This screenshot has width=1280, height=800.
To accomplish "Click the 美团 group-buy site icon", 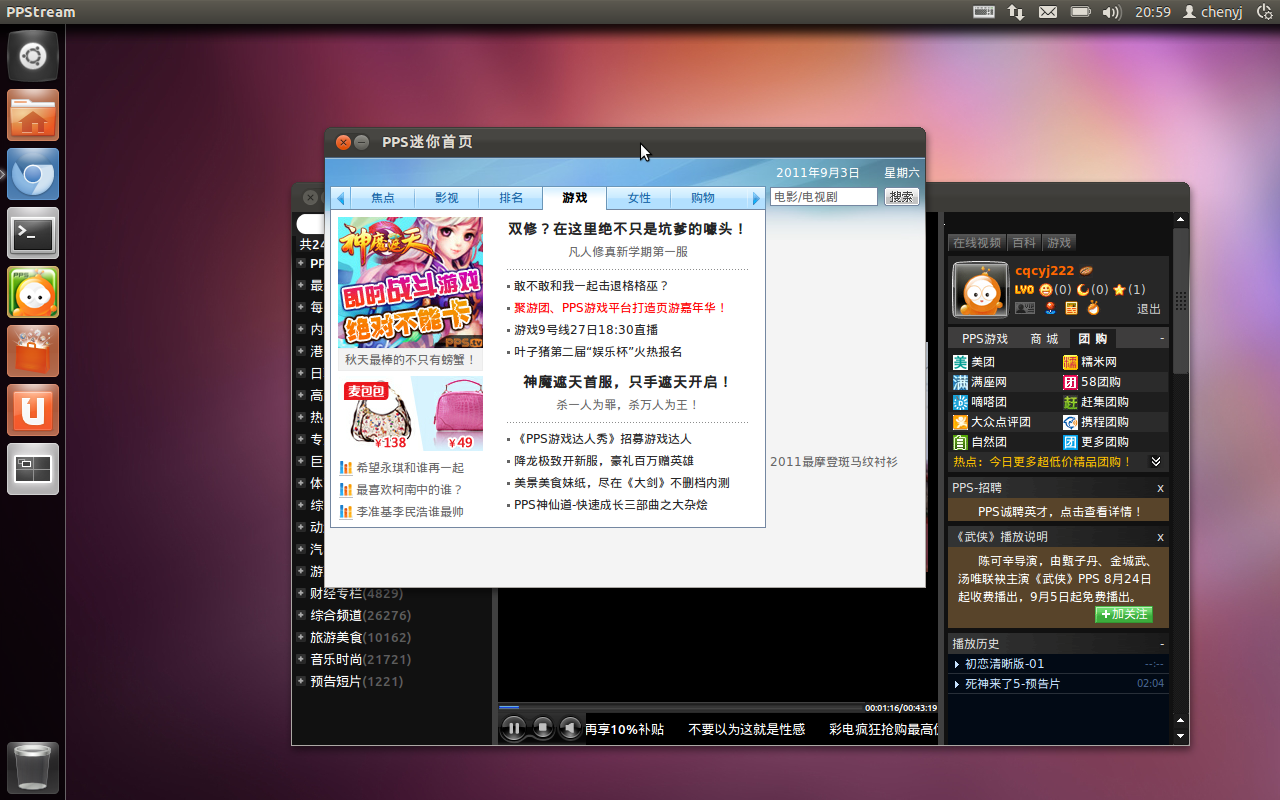I will [x=960, y=362].
